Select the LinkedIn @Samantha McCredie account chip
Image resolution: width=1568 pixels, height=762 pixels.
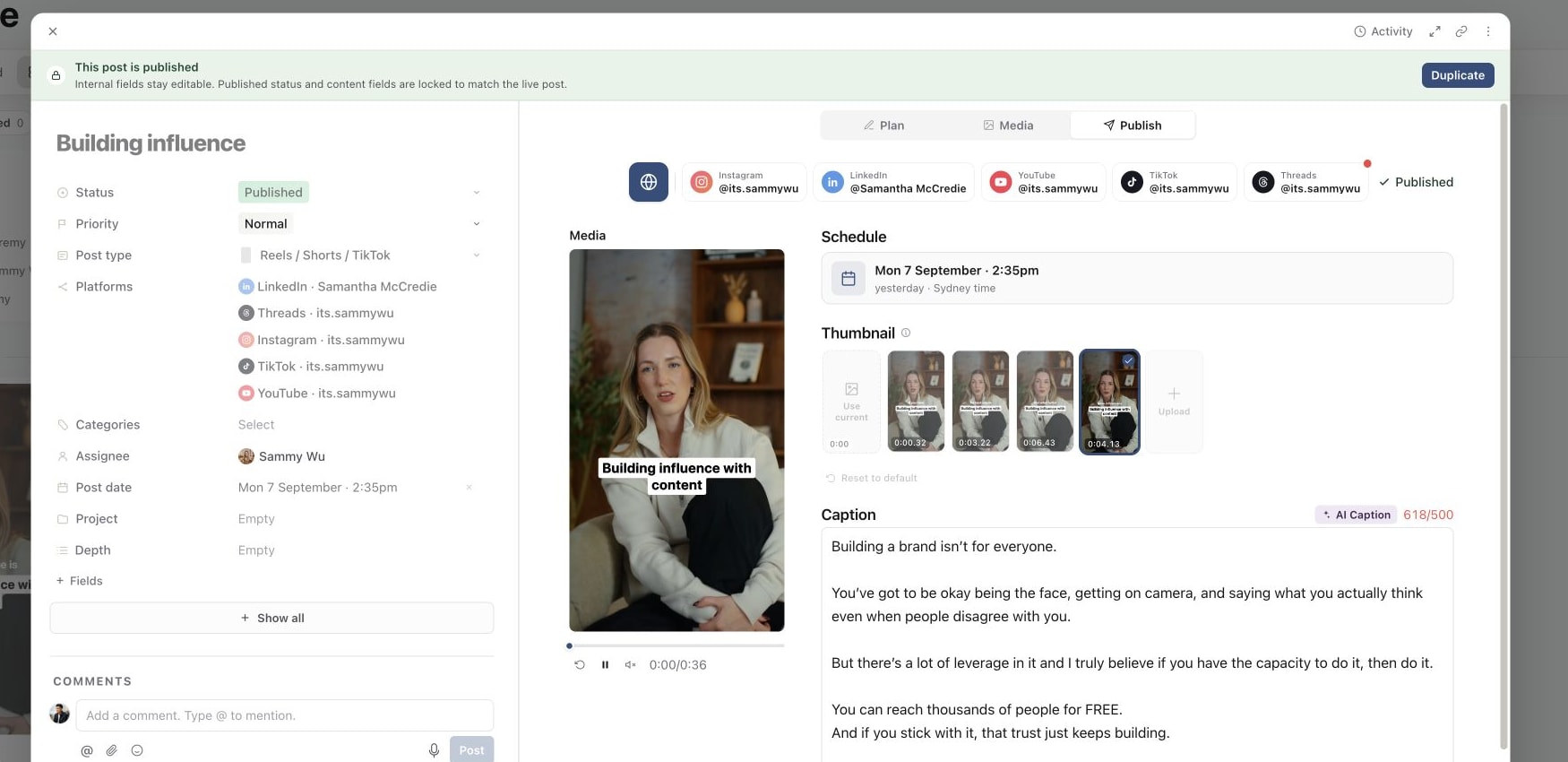894,182
